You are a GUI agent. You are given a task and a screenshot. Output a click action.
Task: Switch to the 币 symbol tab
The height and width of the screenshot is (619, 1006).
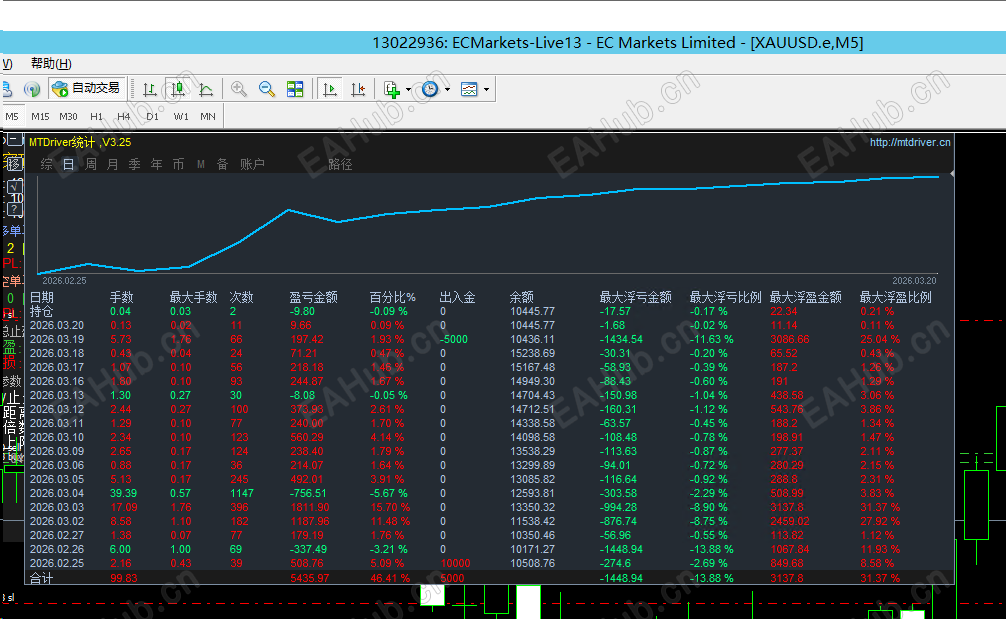coord(178,164)
